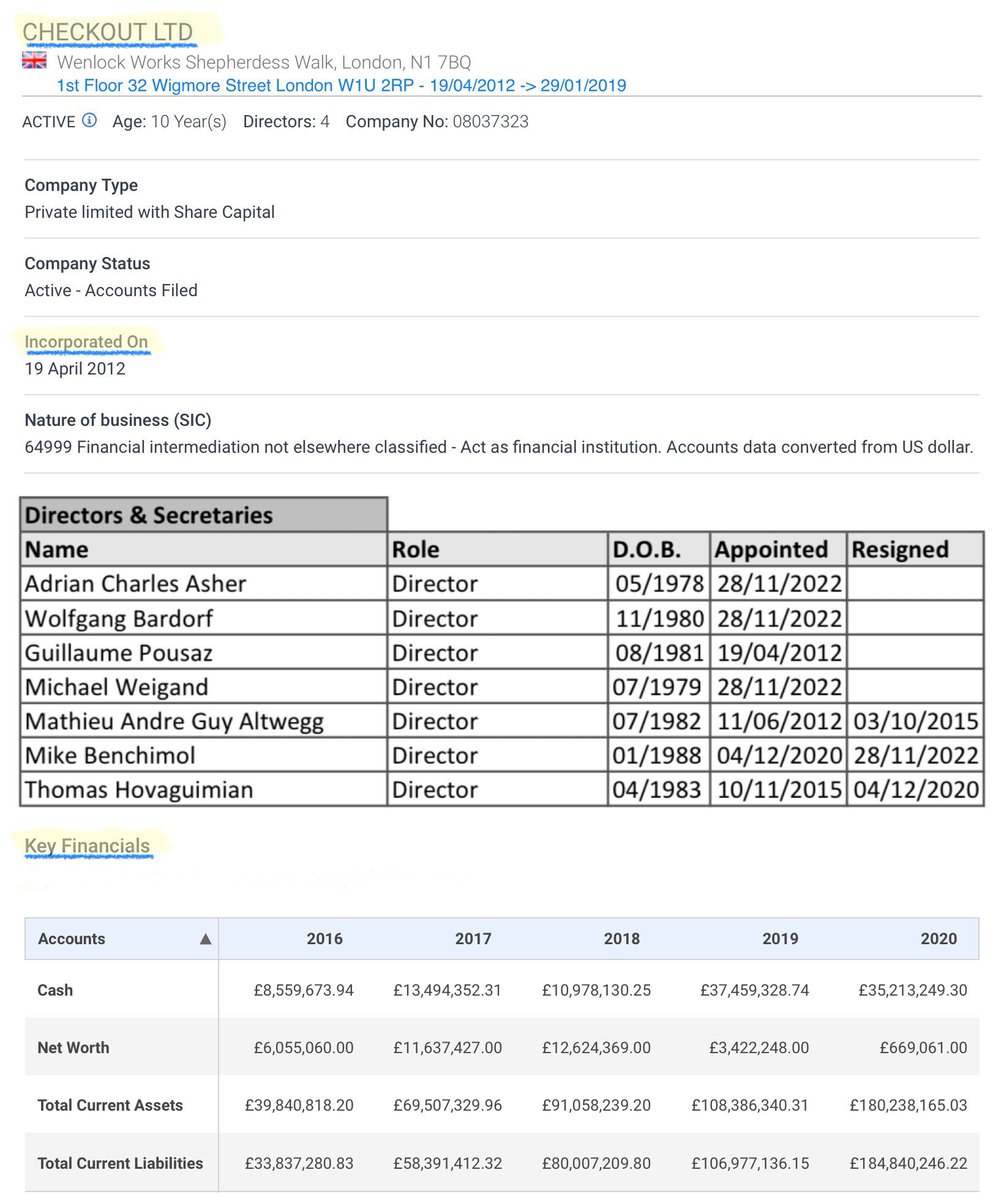The image size is (1004, 1200).
Task: Click Adrian Charles Asher's D.O.B. 05/1978
Action: 660,584
